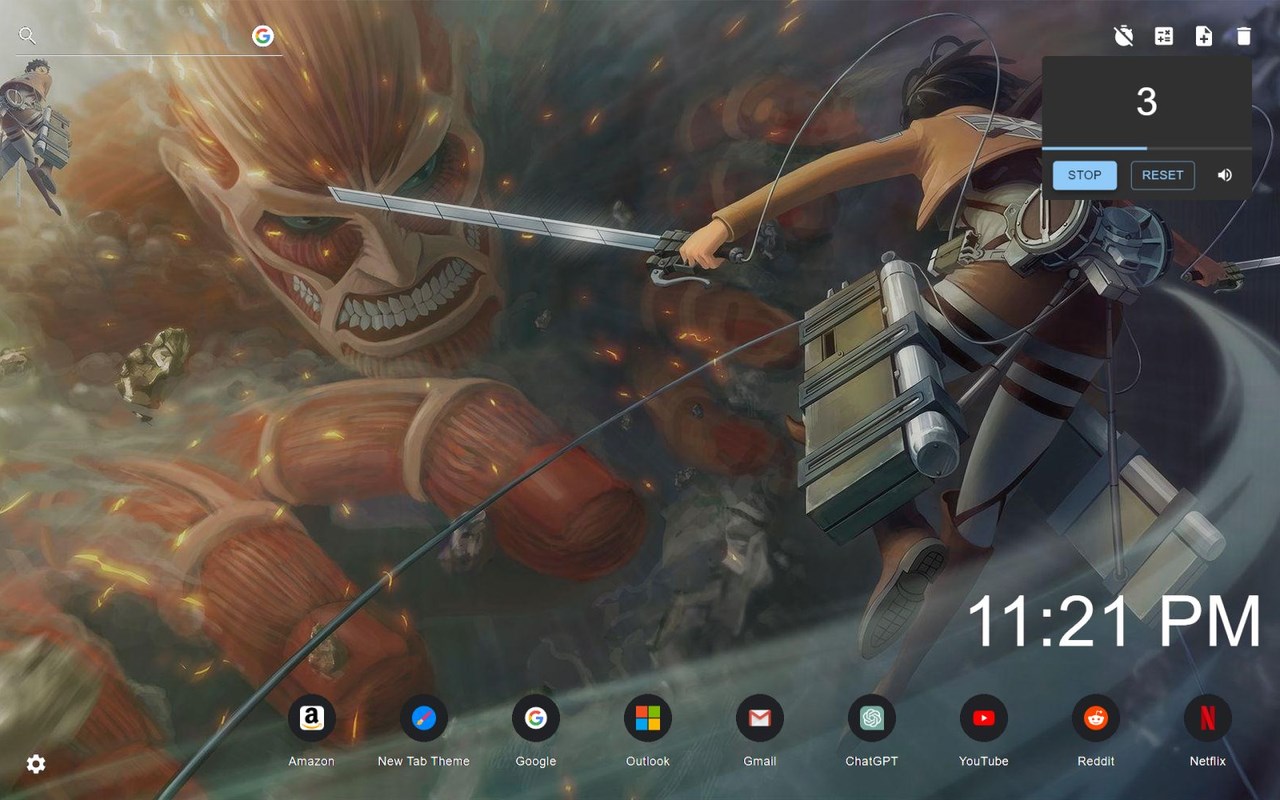Image resolution: width=1280 pixels, height=800 pixels.
Task: Add a new note
Action: tap(1204, 37)
